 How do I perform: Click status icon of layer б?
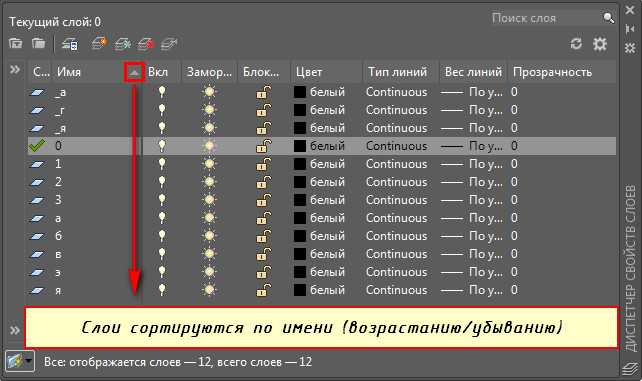[37, 236]
